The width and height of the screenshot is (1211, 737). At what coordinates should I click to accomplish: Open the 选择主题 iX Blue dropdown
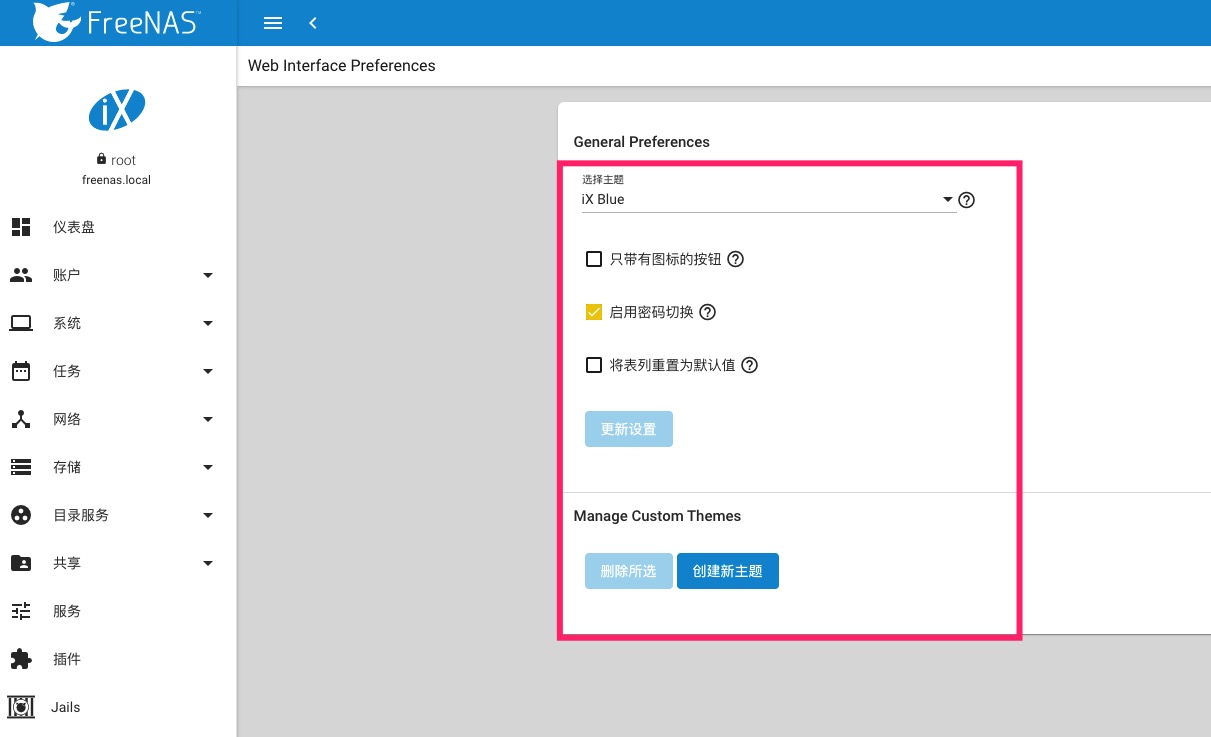768,200
